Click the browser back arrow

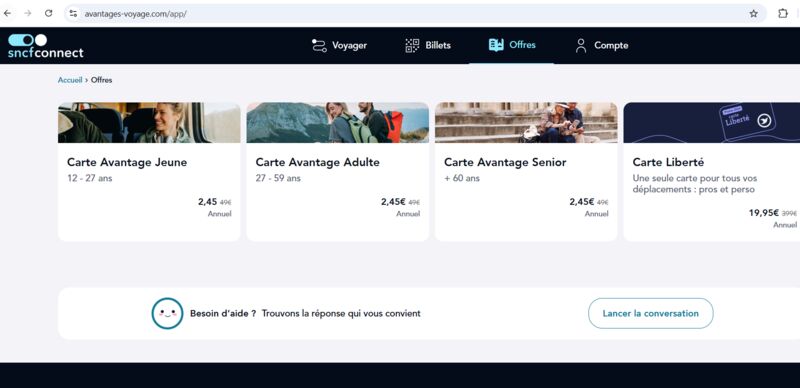click(7, 13)
